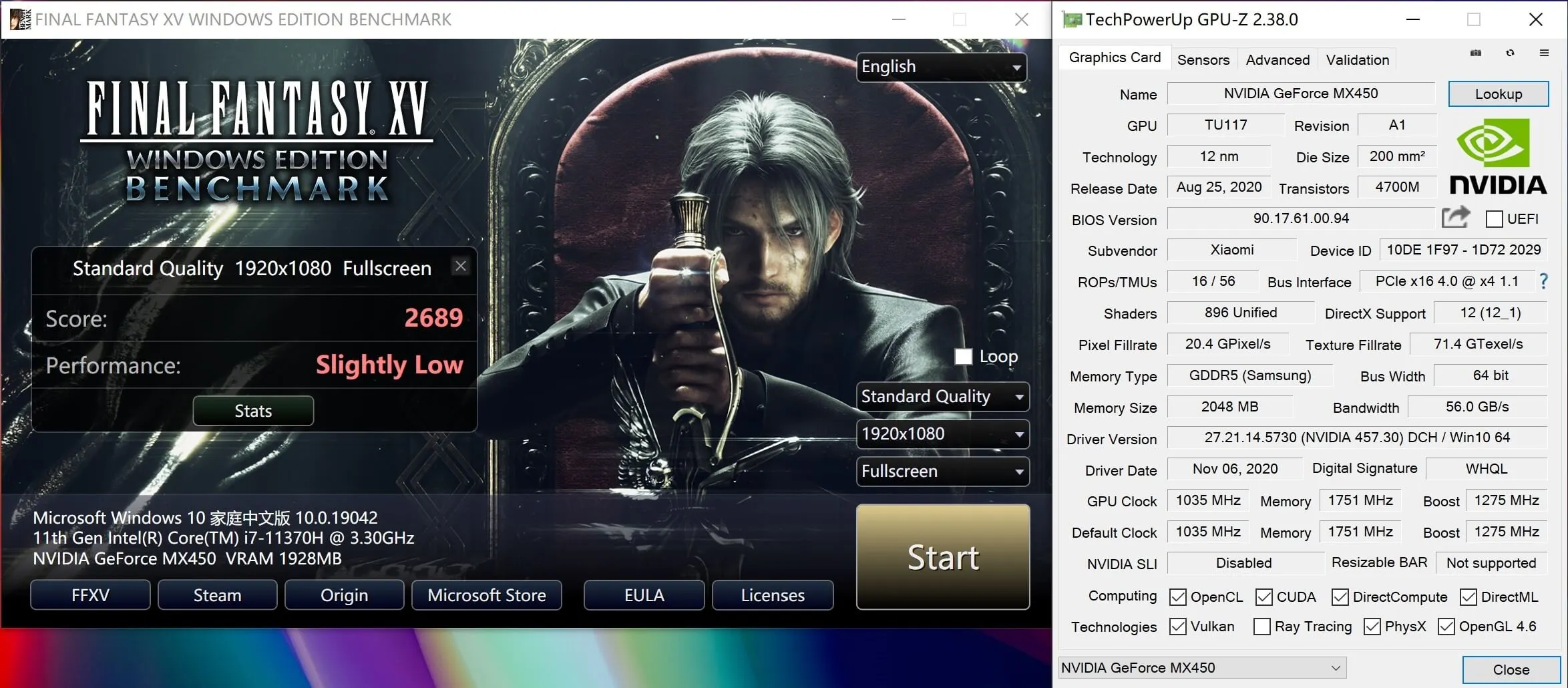
Task: Click the NVIDIA logo in GPU-Z
Action: tap(1498, 156)
